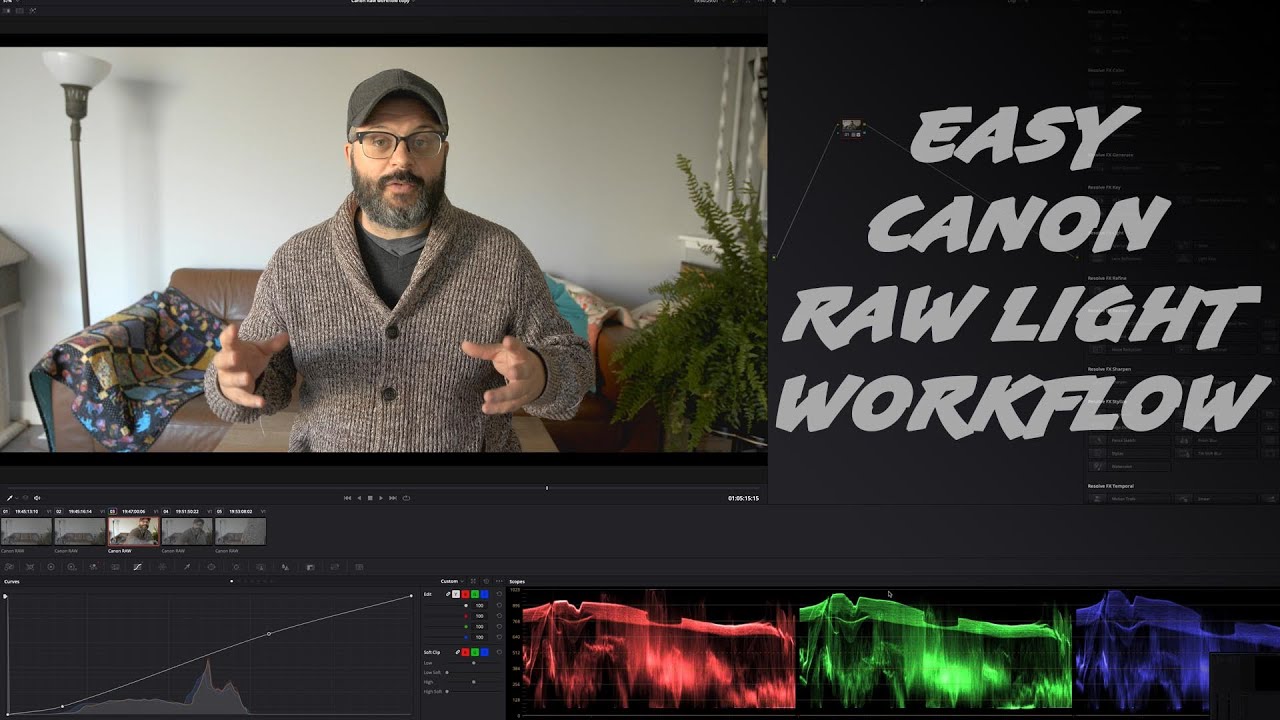1280x720 pixels.
Task: Click the Scopes panel title
Action: (x=517, y=581)
